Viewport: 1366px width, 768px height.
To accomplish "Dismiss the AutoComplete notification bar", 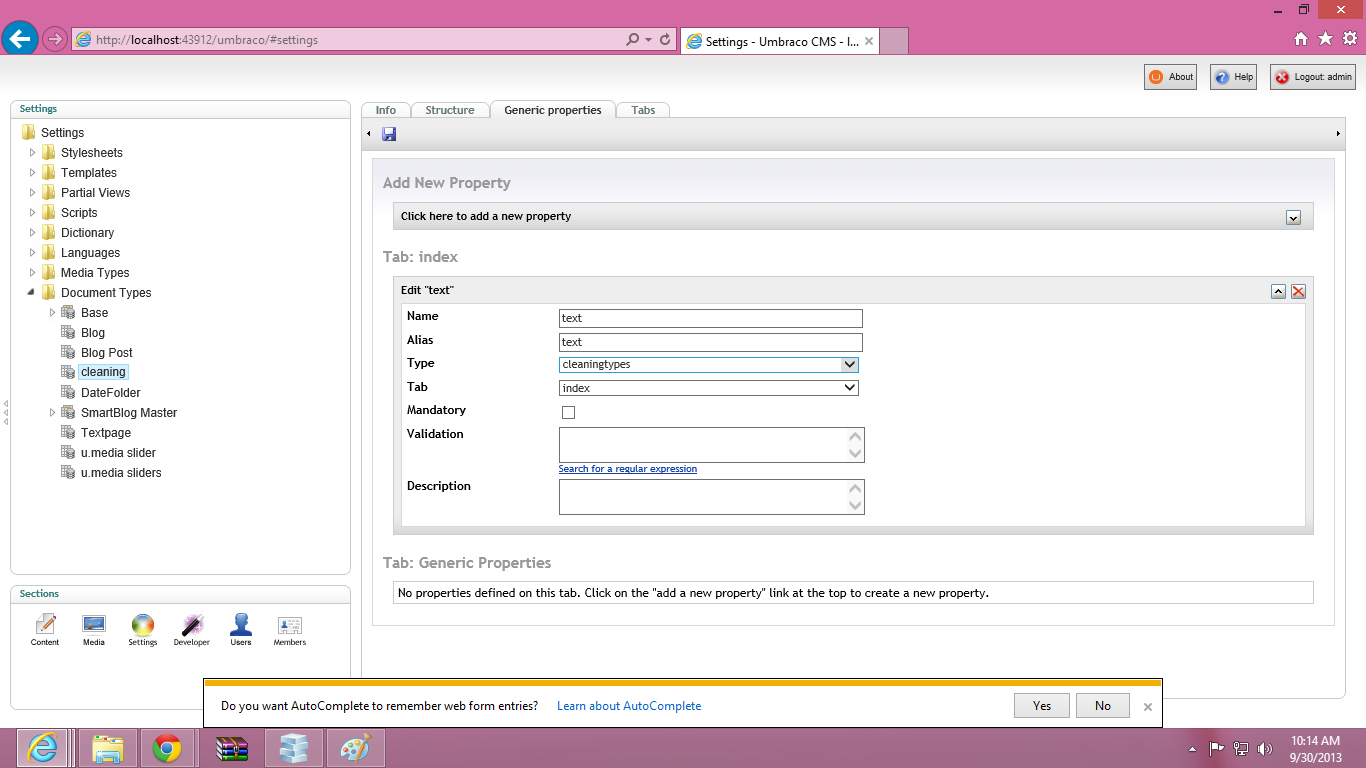I will coord(1148,706).
